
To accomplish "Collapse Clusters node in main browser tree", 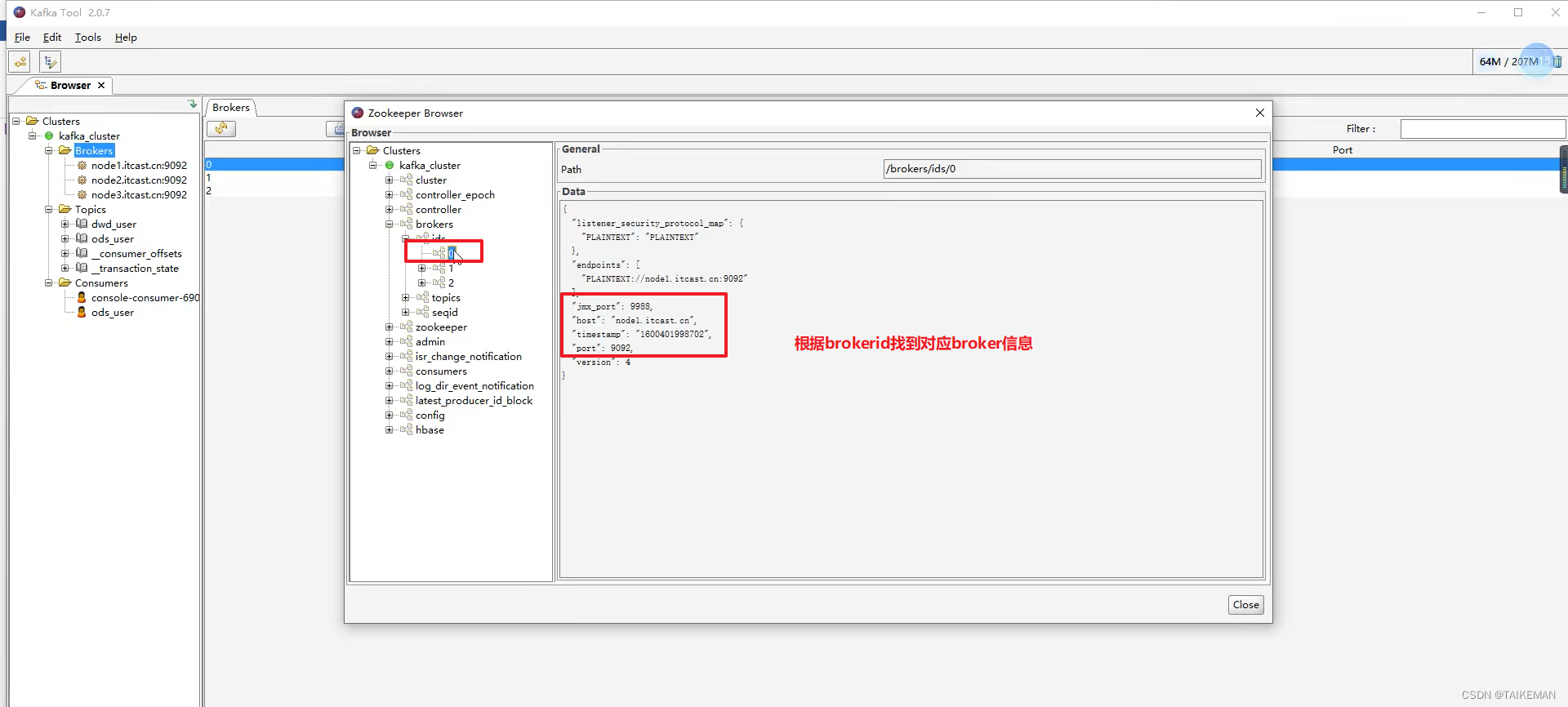I will (x=16, y=122).
